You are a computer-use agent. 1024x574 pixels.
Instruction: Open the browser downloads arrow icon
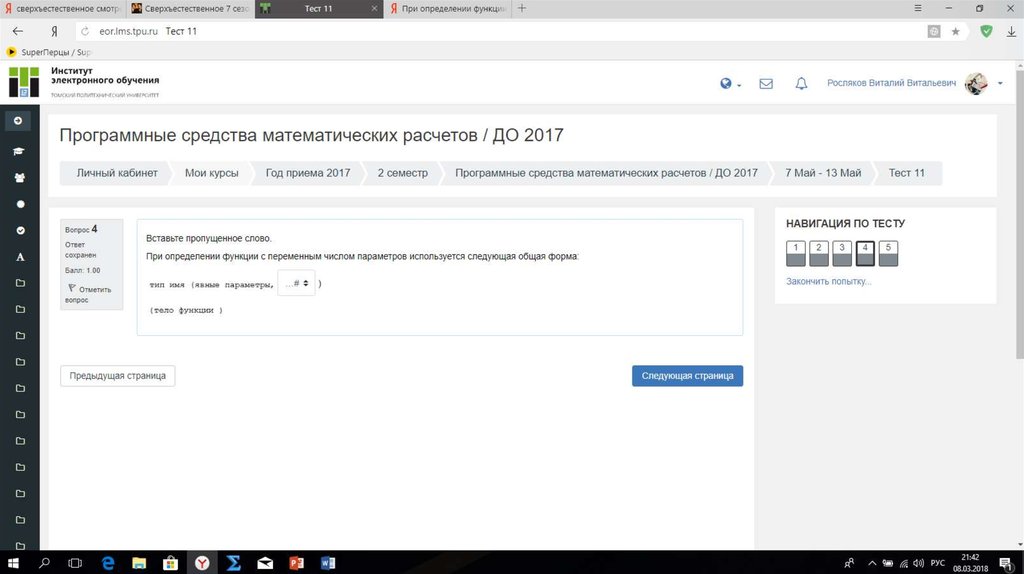(x=1011, y=31)
